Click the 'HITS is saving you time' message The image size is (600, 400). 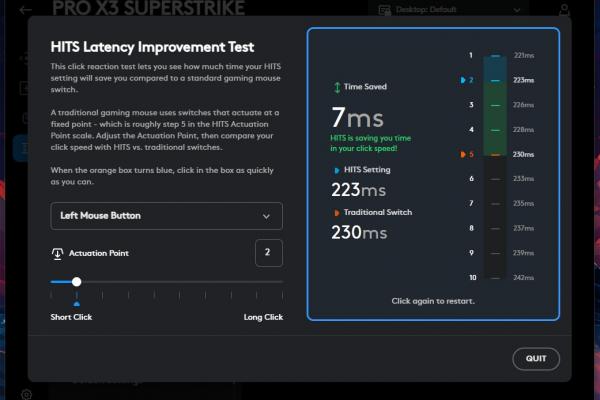tap(370, 143)
